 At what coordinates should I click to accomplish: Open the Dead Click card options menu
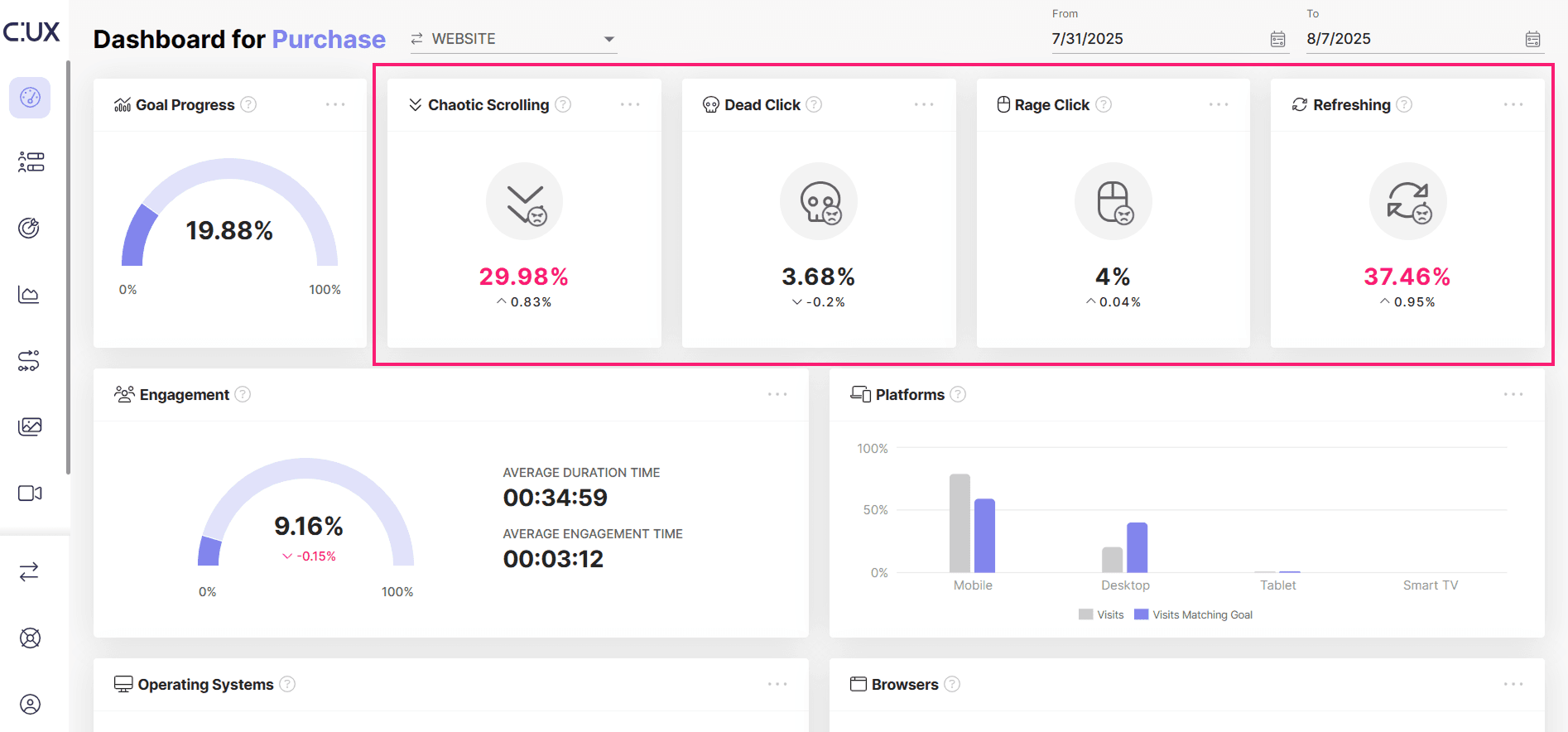(x=924, y=104)
